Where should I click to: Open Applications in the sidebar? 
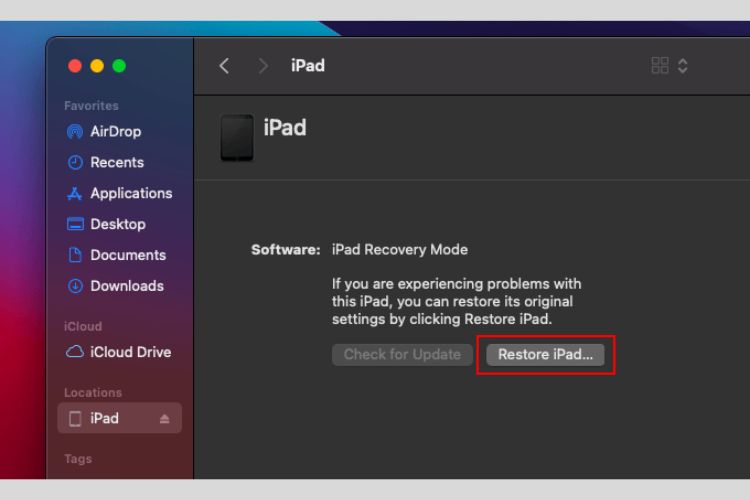click(x=120, y=193)
